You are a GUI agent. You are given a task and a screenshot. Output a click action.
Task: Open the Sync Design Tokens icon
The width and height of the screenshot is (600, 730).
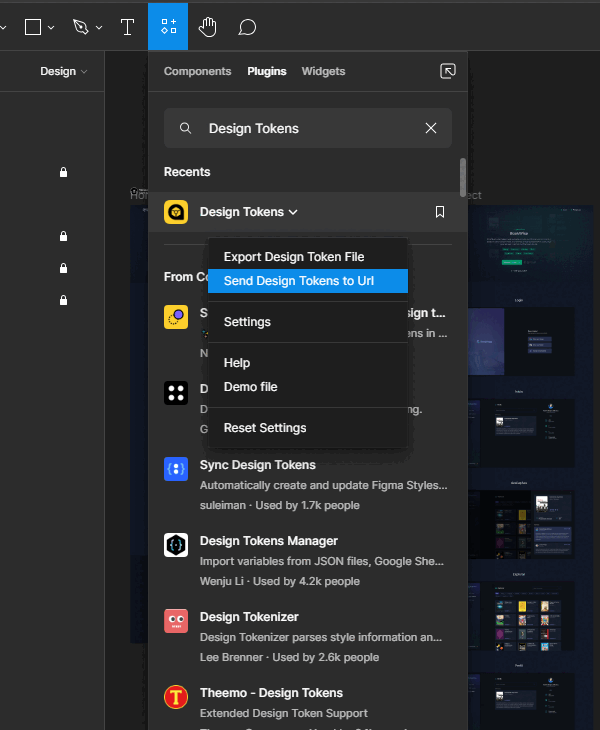pyautogui.click(x=176, y=469)
